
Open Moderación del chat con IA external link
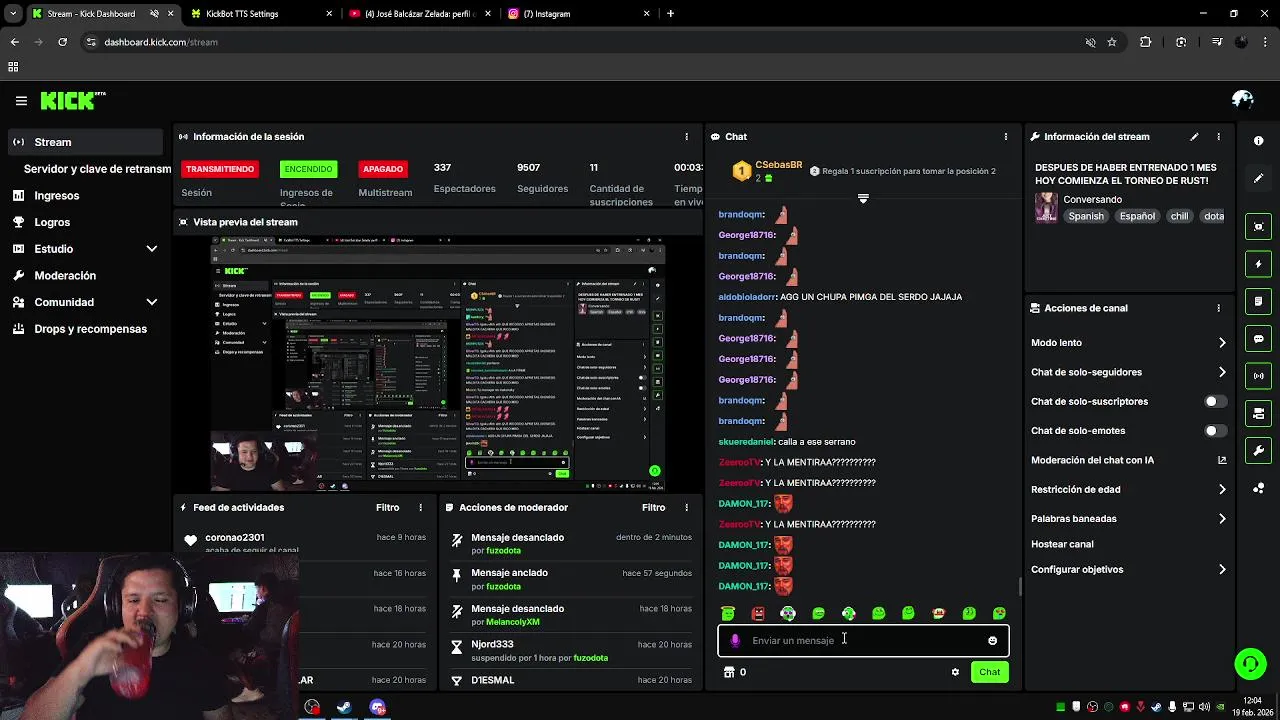point(1222,460)
